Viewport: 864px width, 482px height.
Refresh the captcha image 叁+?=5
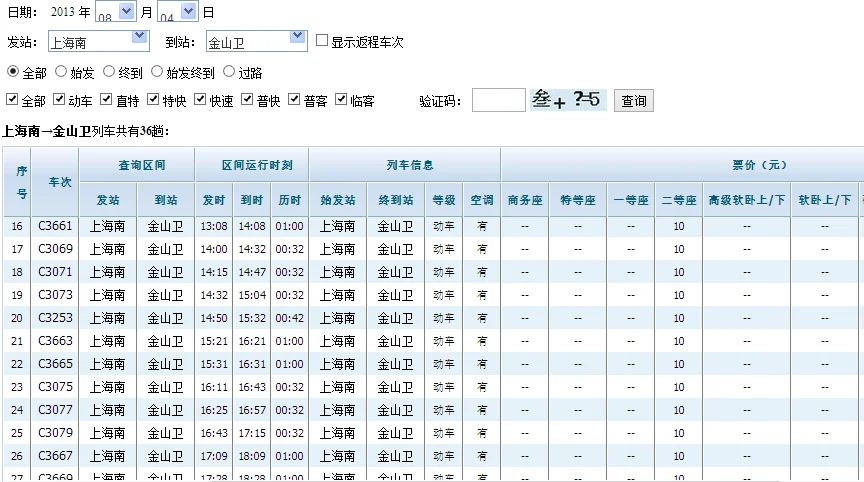pos(568,100)
